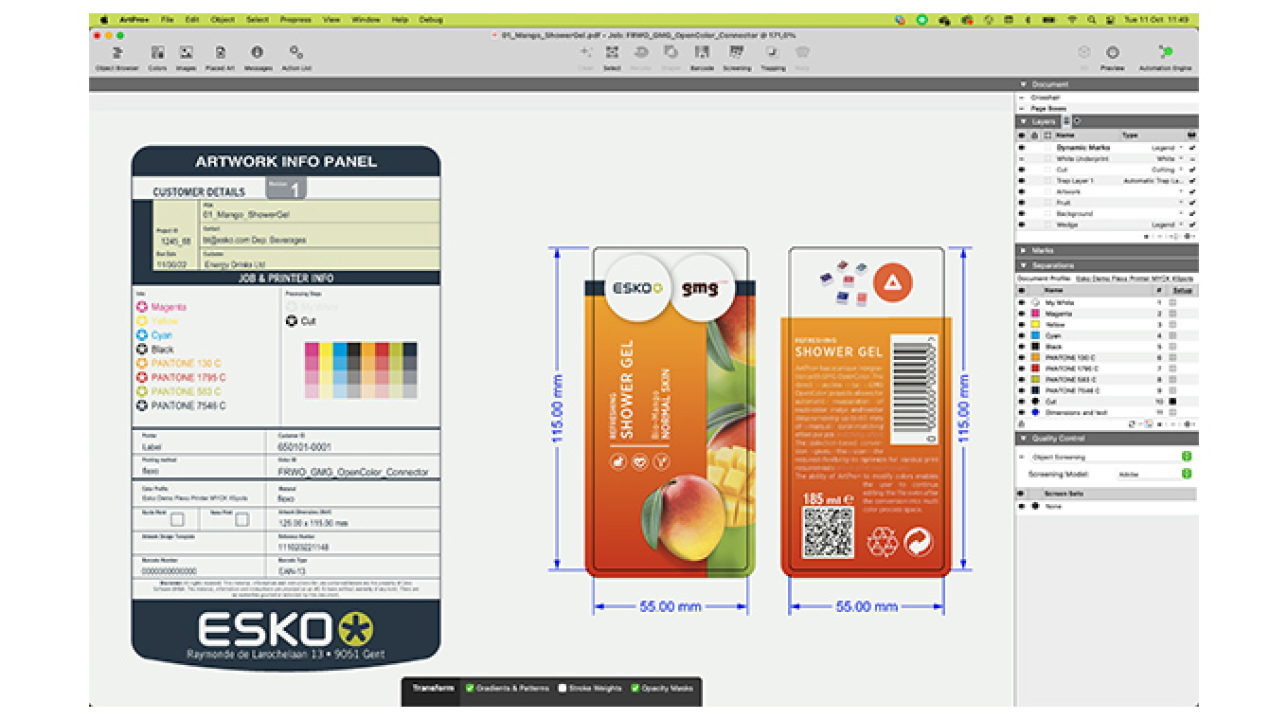1280x720 pixels.
Task: Open the Screening tool
Action: [x=737, y=57]
